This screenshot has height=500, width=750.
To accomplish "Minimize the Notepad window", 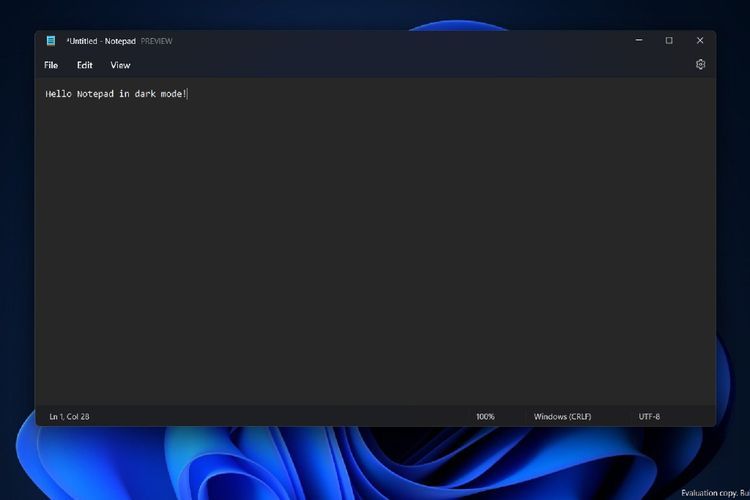I will coord(639,41).
